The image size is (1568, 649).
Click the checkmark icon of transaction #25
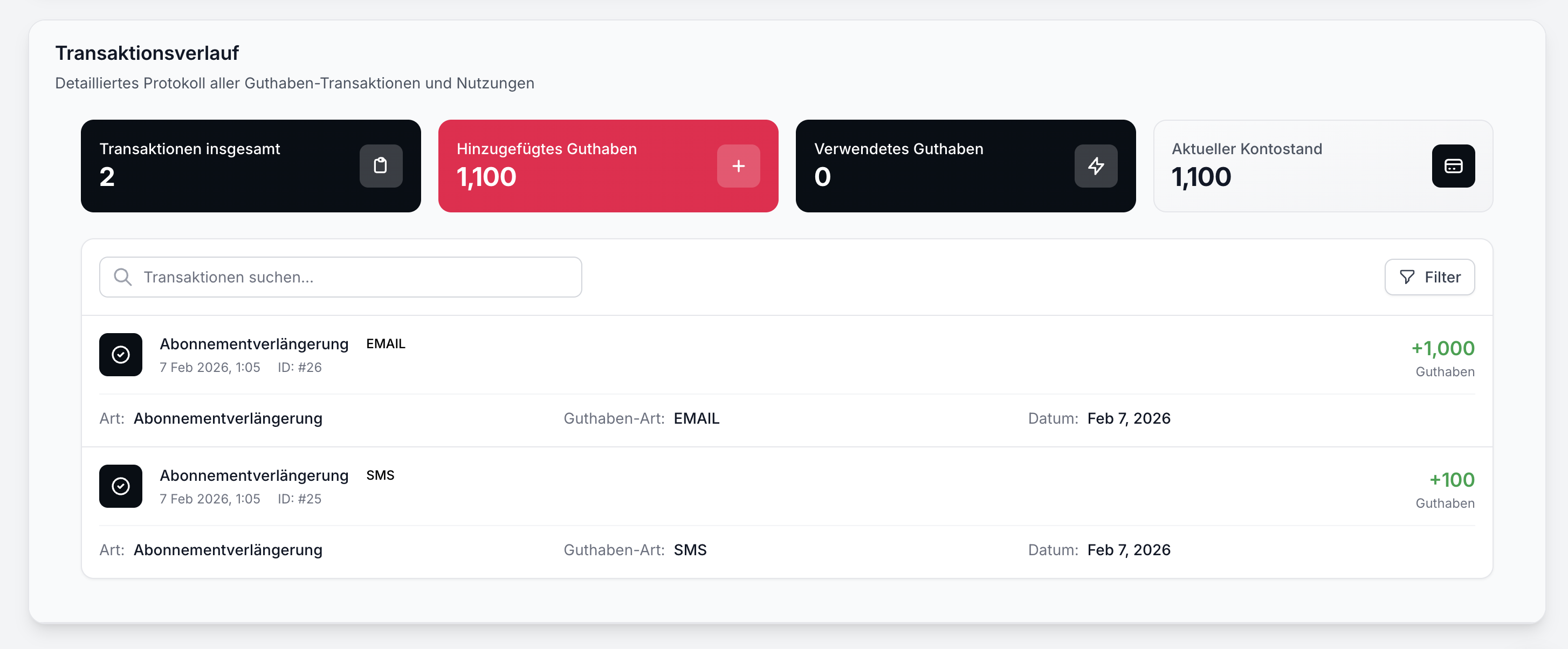tap(121, 486)
